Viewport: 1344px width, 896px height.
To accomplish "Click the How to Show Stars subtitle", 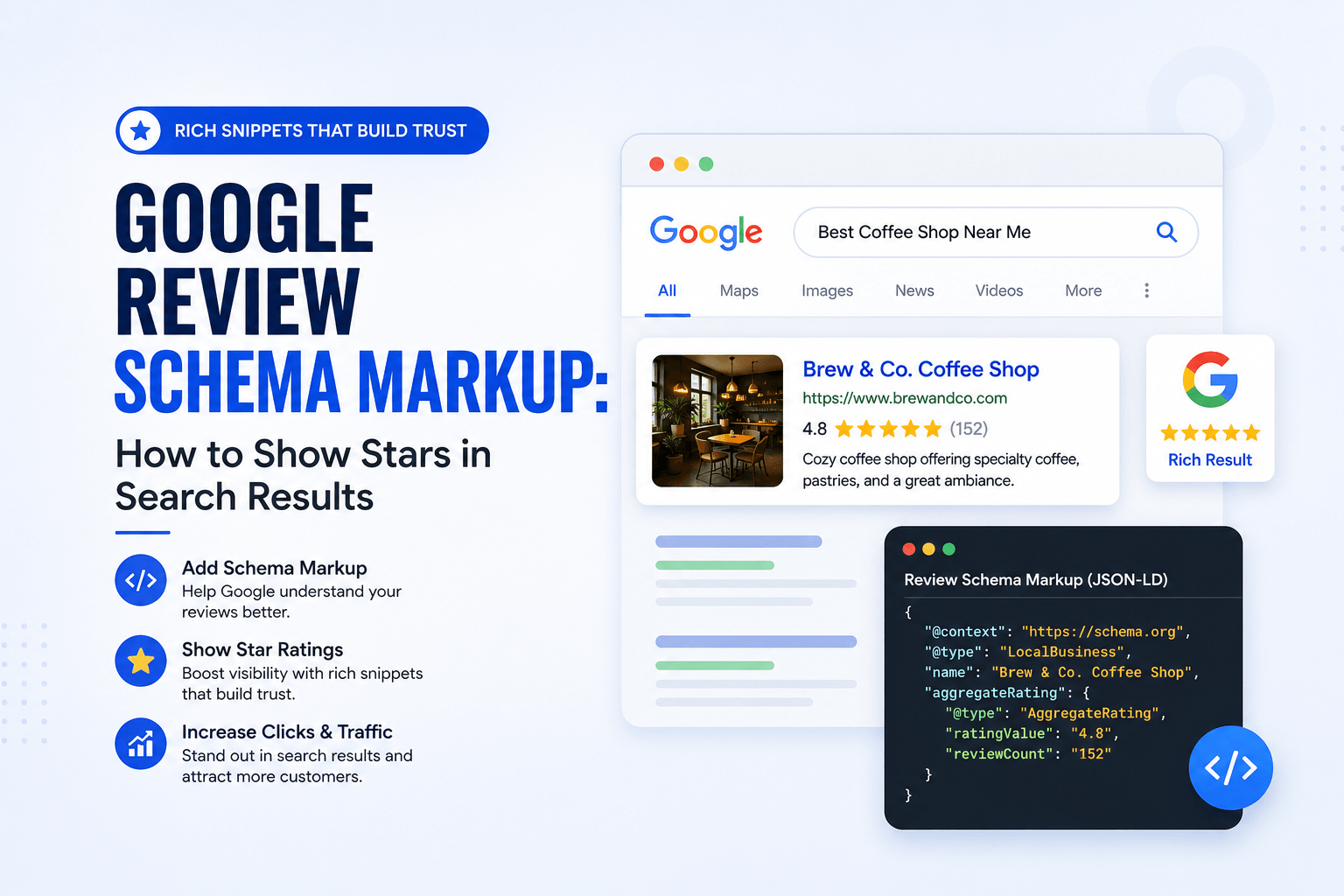I will click(303, 475).
